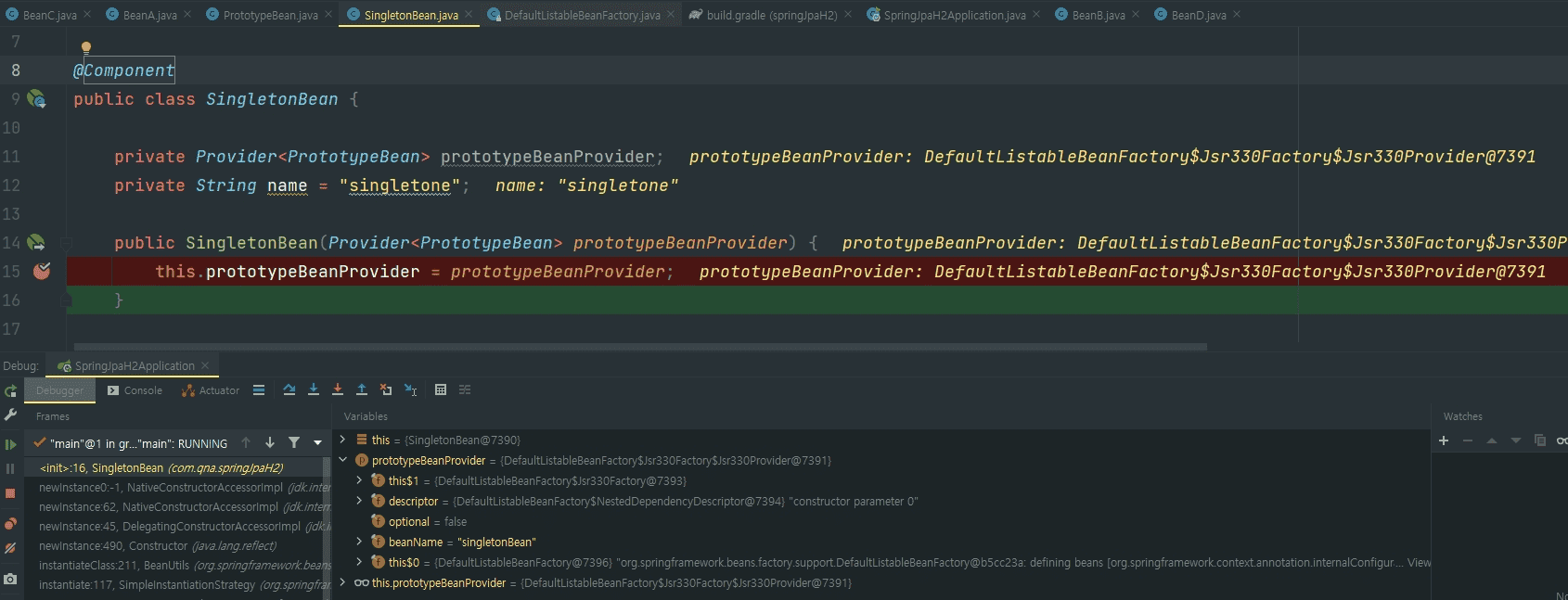Image resolution: width=1568 pixels, height=600 pixels.
Task: Select the newInstance:490, Constructor stack frame
Action: (158, 546)
